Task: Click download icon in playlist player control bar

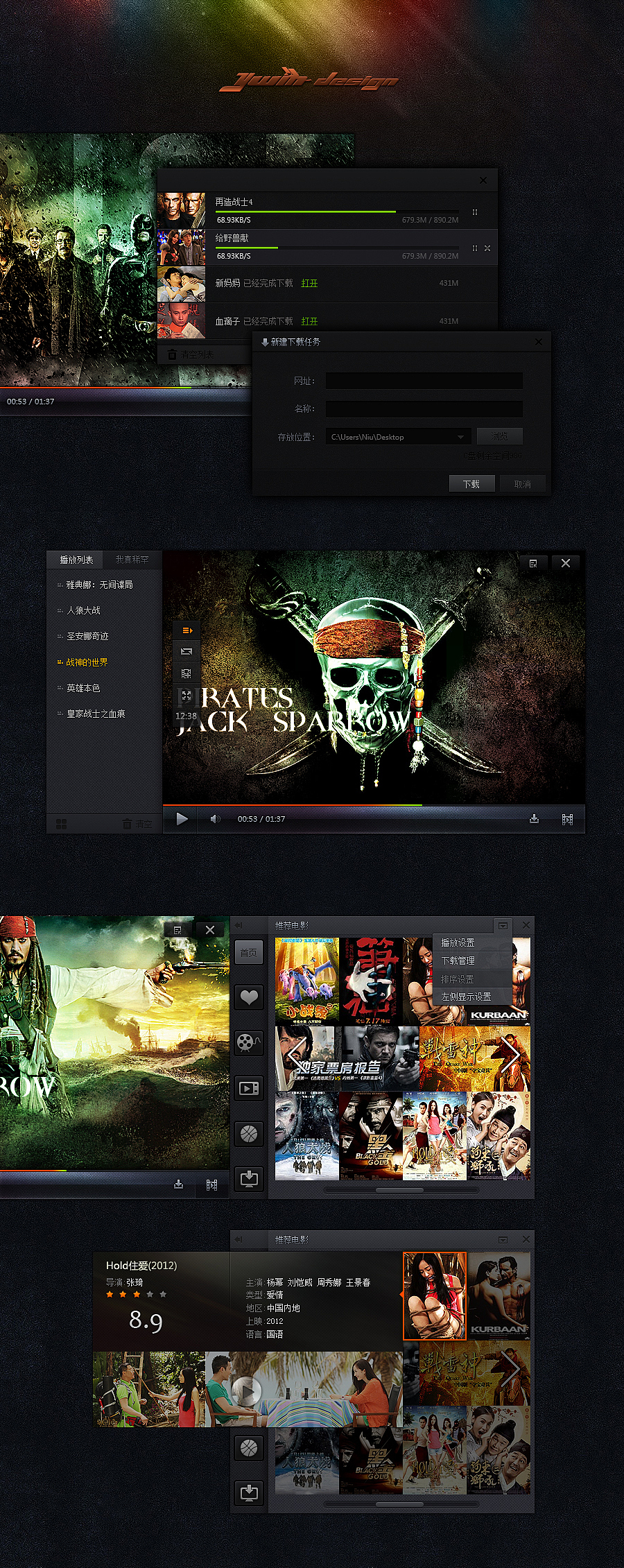Action: click(534, 819)
